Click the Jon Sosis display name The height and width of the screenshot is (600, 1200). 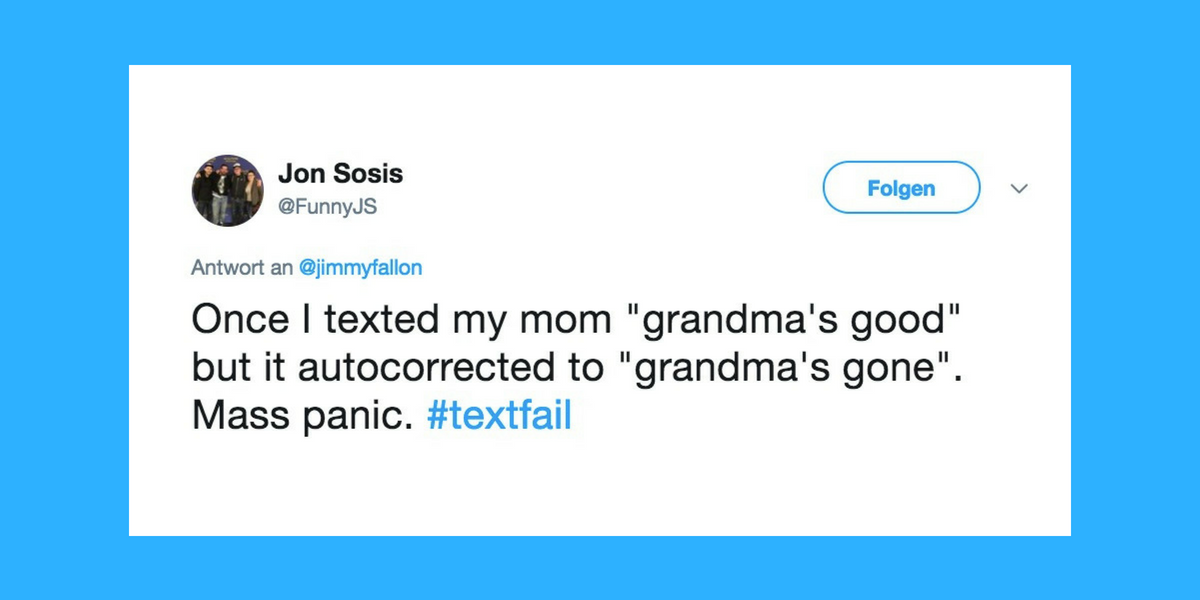point(340,173)
